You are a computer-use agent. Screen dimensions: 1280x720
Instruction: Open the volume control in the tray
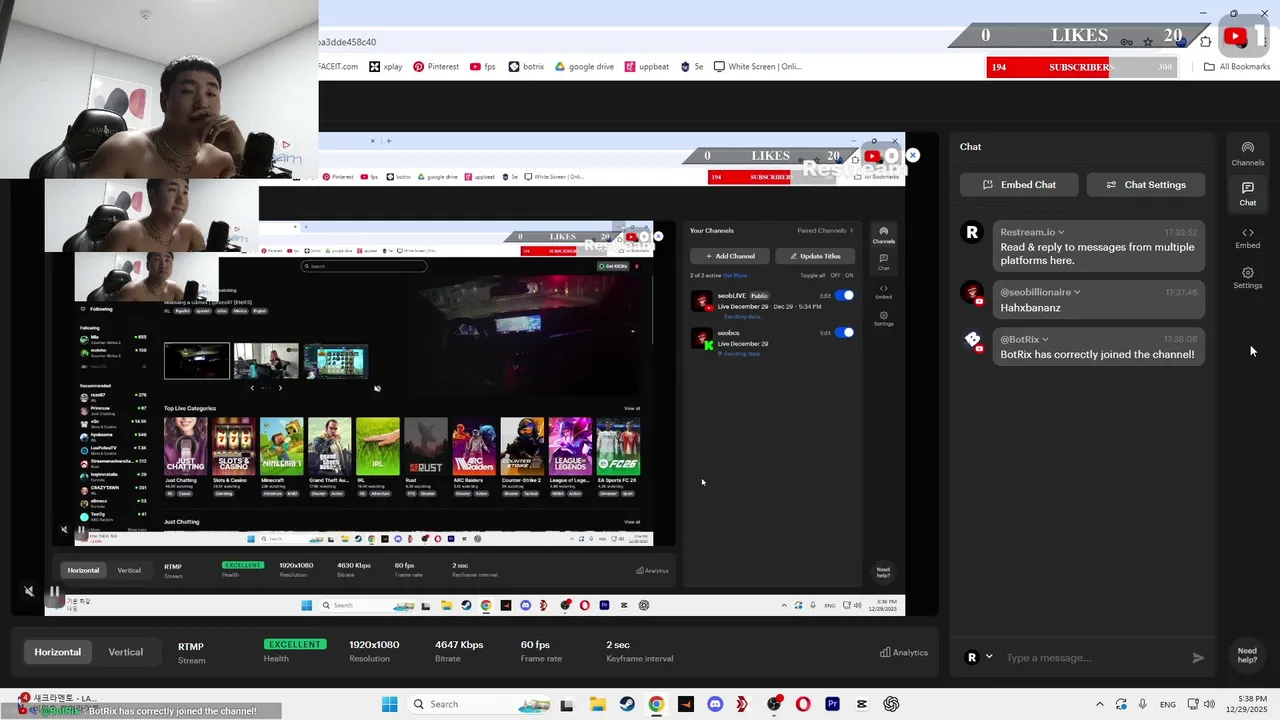1209,704
